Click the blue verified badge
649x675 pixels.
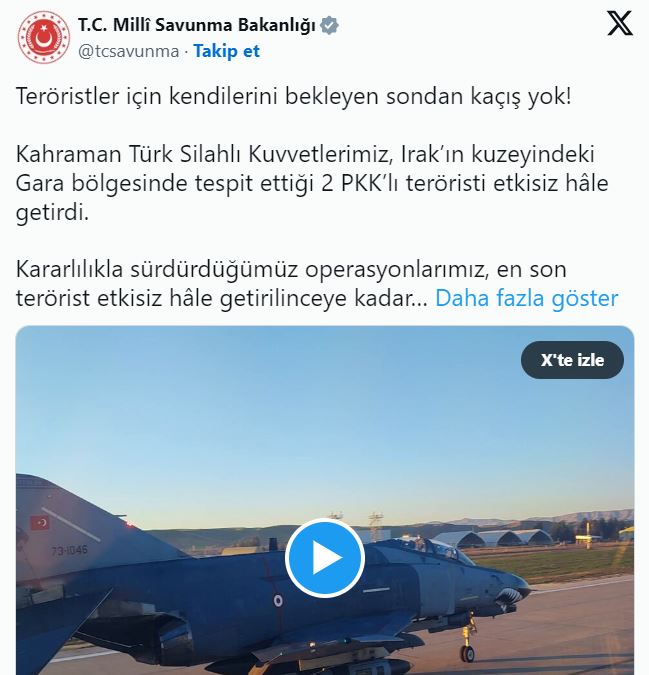(x=329, y=25)
